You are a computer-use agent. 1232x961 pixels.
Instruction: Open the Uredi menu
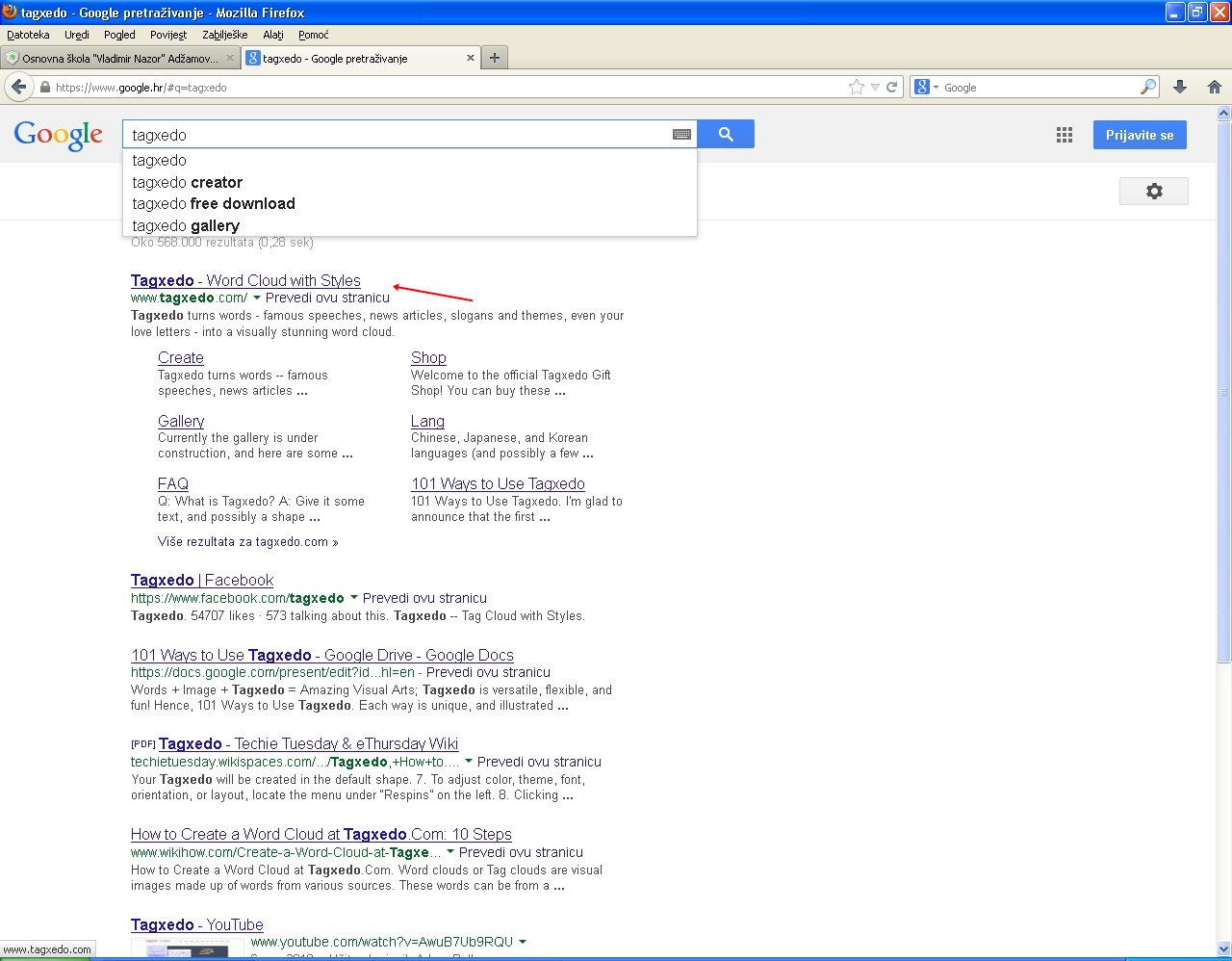(x=77, y=35)
